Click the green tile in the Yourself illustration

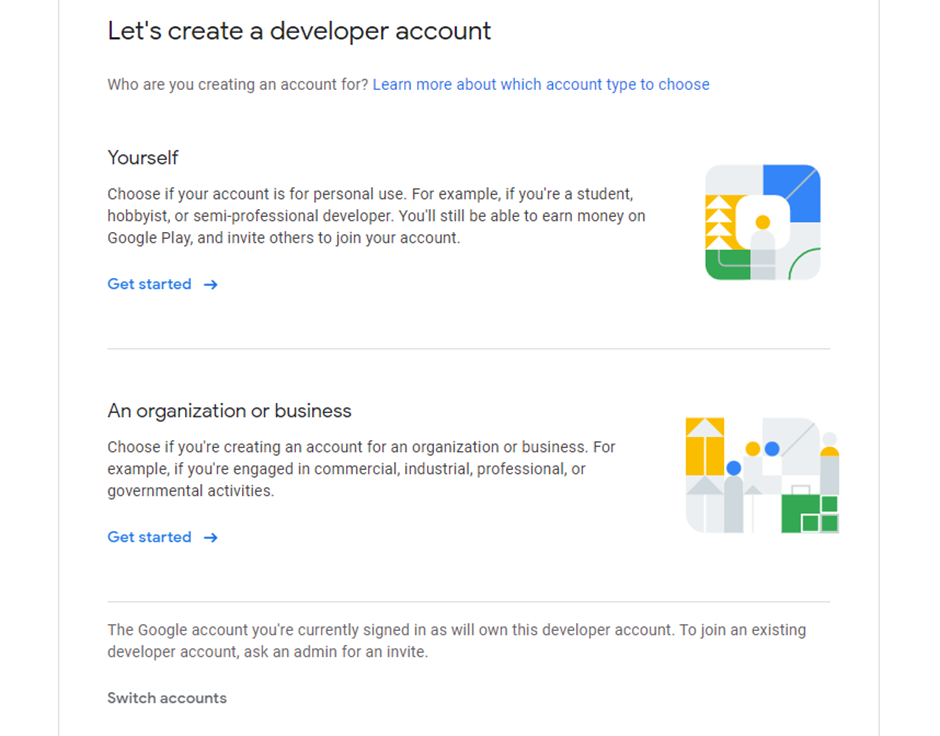pos(725,265)
